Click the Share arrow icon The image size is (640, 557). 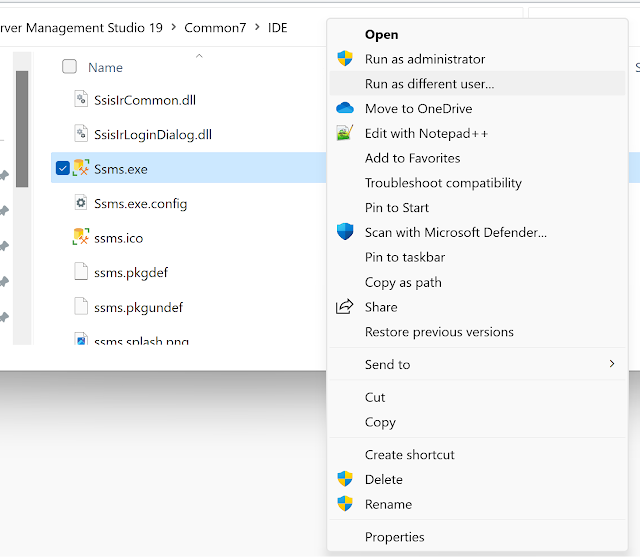[344, 306]
